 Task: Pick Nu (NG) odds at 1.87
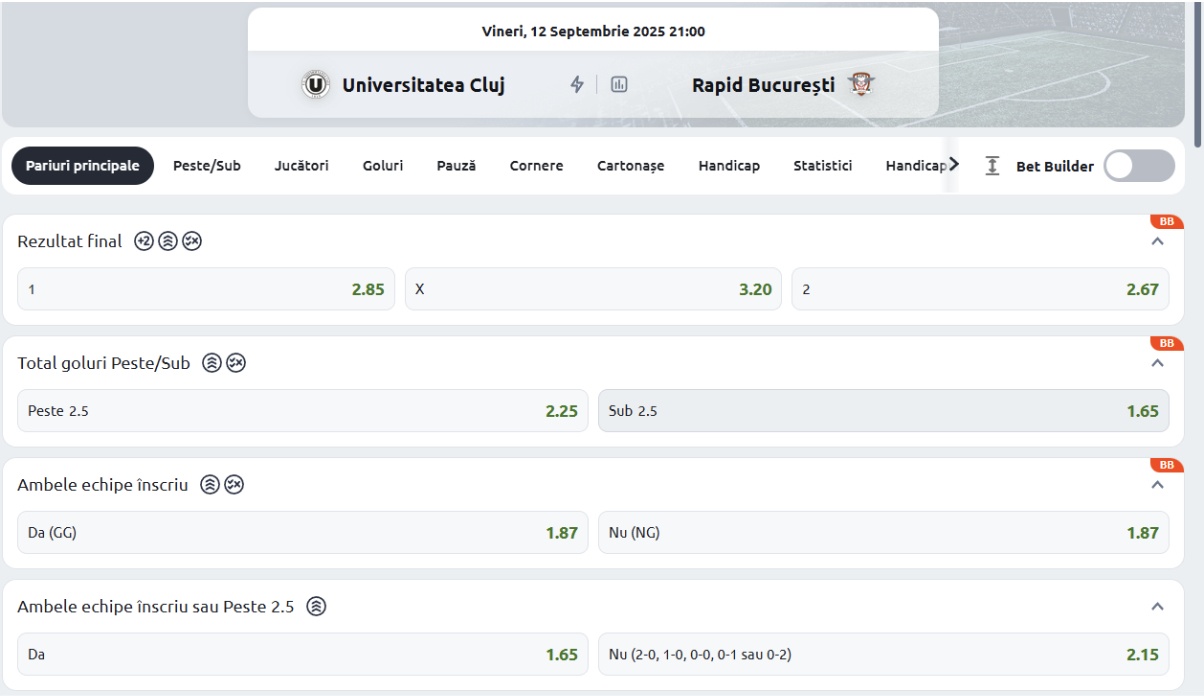883,533
